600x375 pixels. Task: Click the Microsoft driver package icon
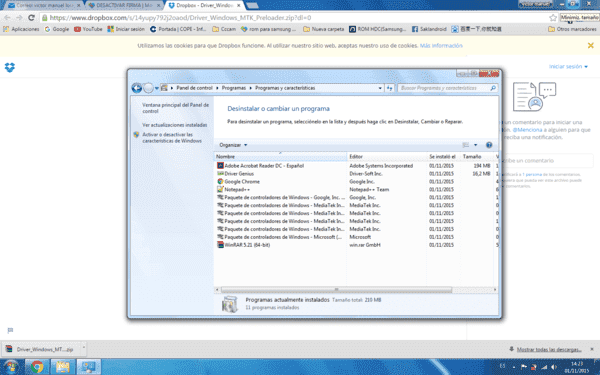(x=220, y=237)
